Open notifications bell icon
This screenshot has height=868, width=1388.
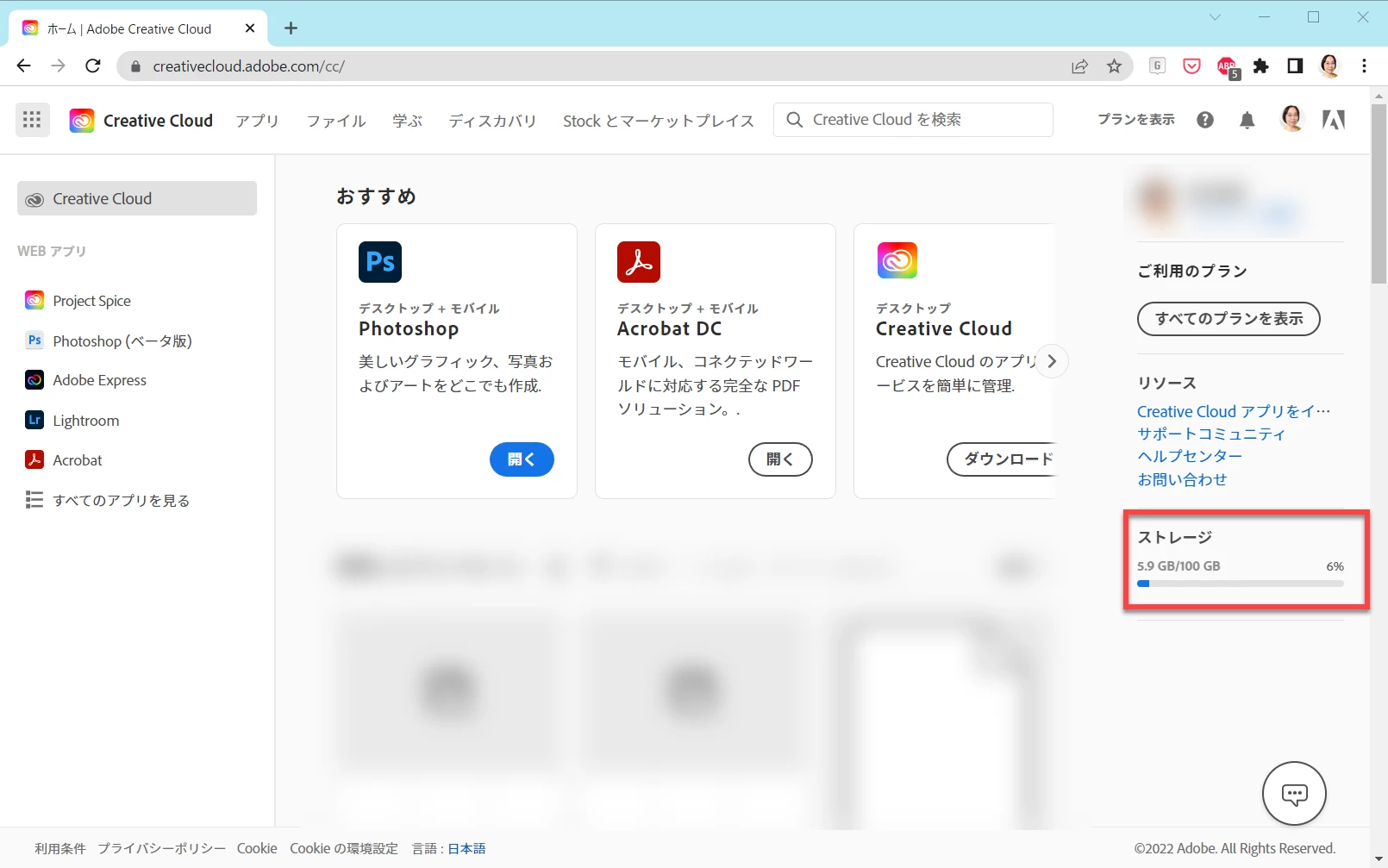pyautogui.click(x=1247, y=120)
